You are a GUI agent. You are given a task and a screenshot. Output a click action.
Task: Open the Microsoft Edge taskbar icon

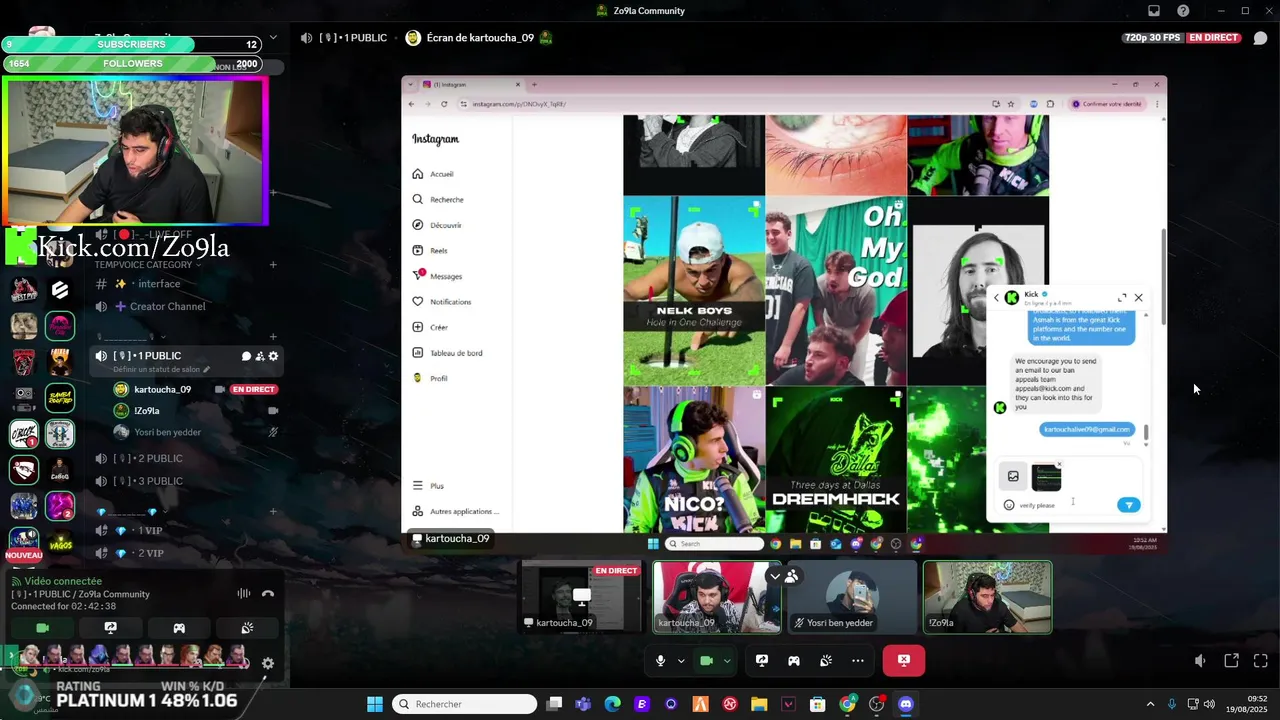tap(612, 704)
